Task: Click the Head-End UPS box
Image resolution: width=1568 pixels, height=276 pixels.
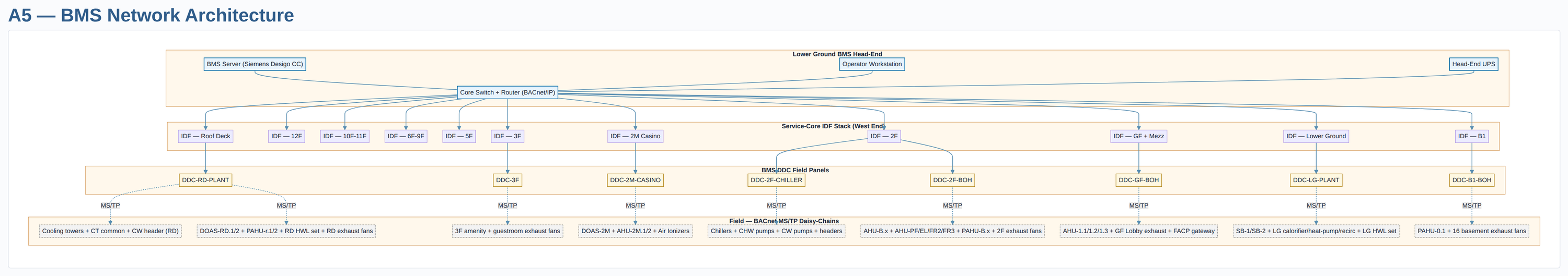Action: tap(1473, 64)
